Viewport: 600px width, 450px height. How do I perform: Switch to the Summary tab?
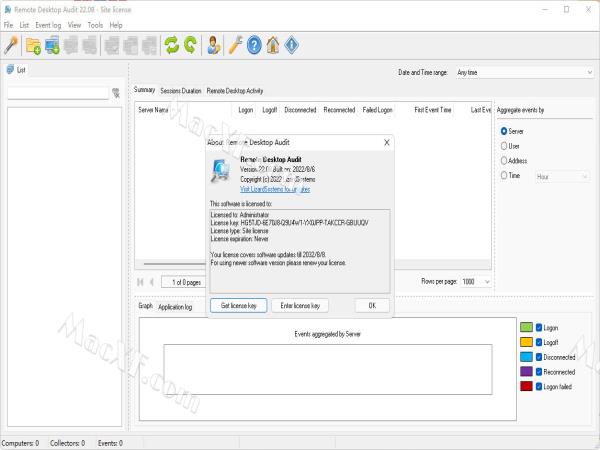144,90
